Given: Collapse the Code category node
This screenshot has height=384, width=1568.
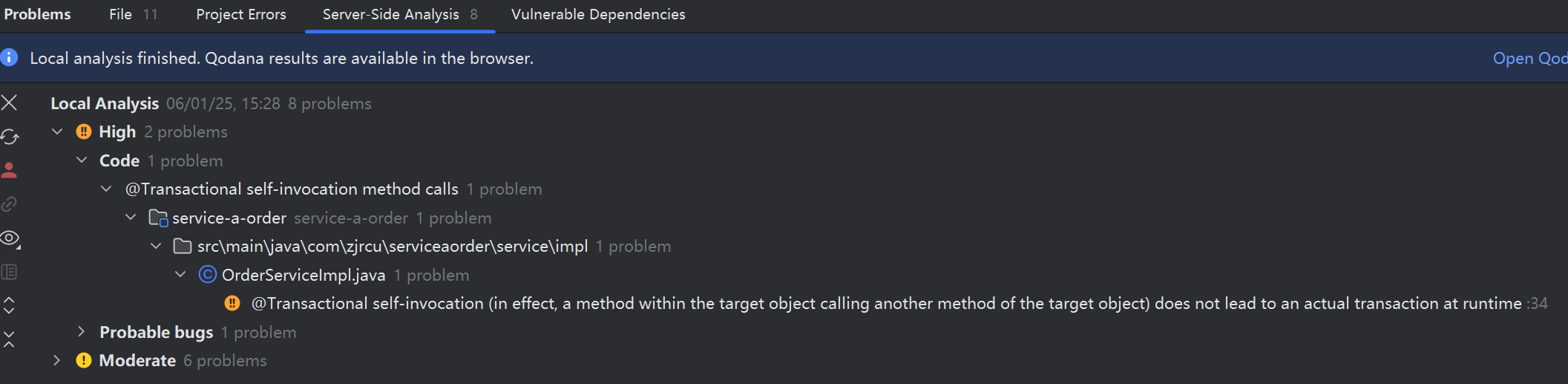Looking at the screenshot, I should [x=82, y=160].
